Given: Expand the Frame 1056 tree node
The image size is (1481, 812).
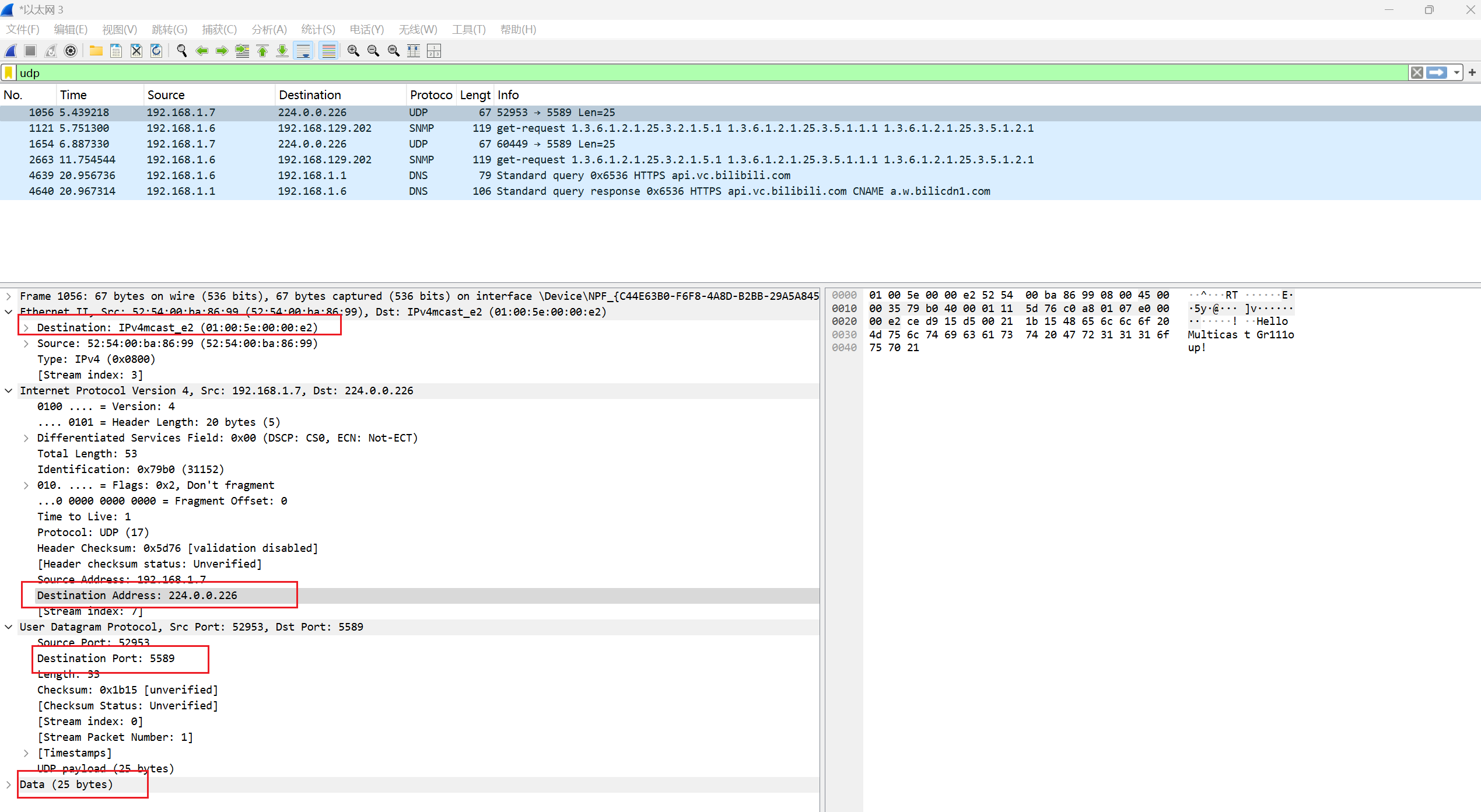Looking at the screenshot, I should point(9,296).
